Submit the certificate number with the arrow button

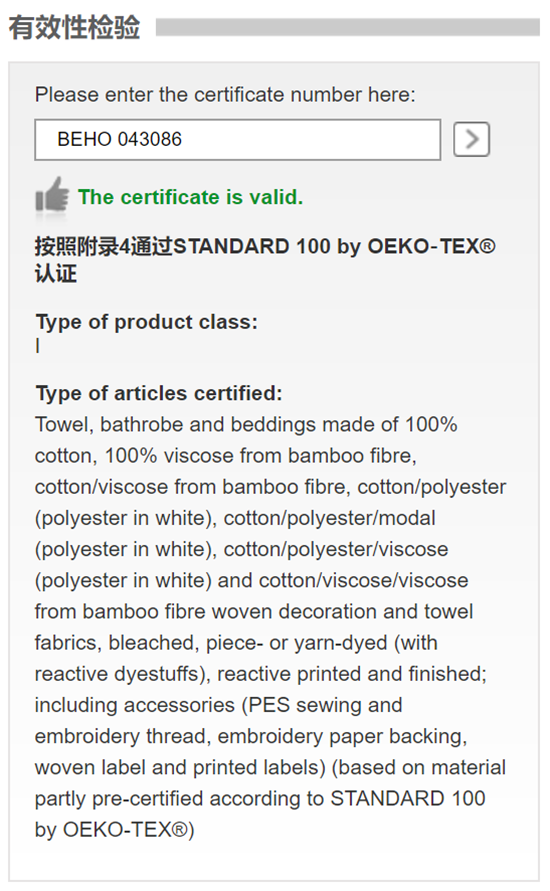(x=471, y=139)
